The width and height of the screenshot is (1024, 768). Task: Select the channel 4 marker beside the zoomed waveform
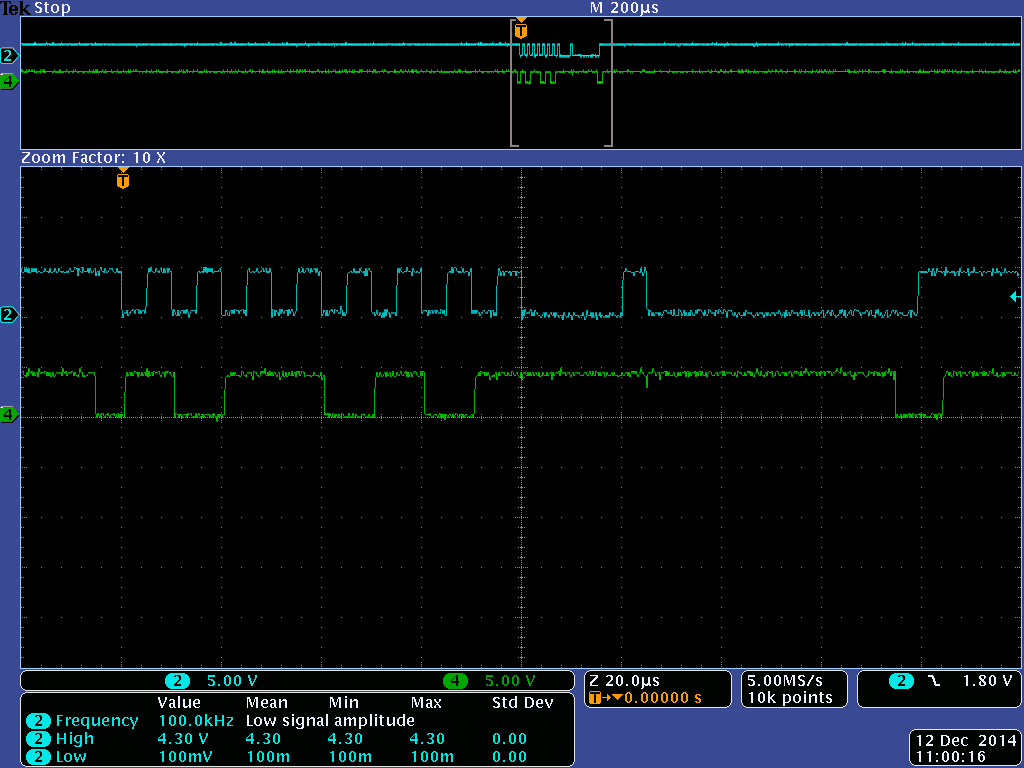(x=9, y=414)
